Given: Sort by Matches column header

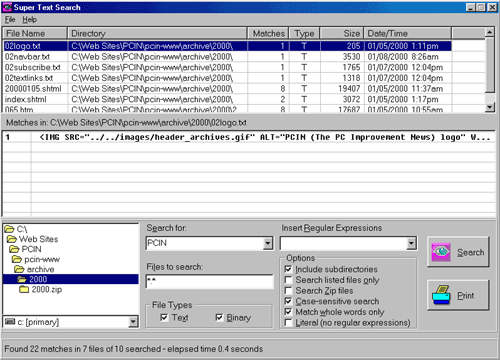Looking at the screenshot, I should click(x=268, y=33).
